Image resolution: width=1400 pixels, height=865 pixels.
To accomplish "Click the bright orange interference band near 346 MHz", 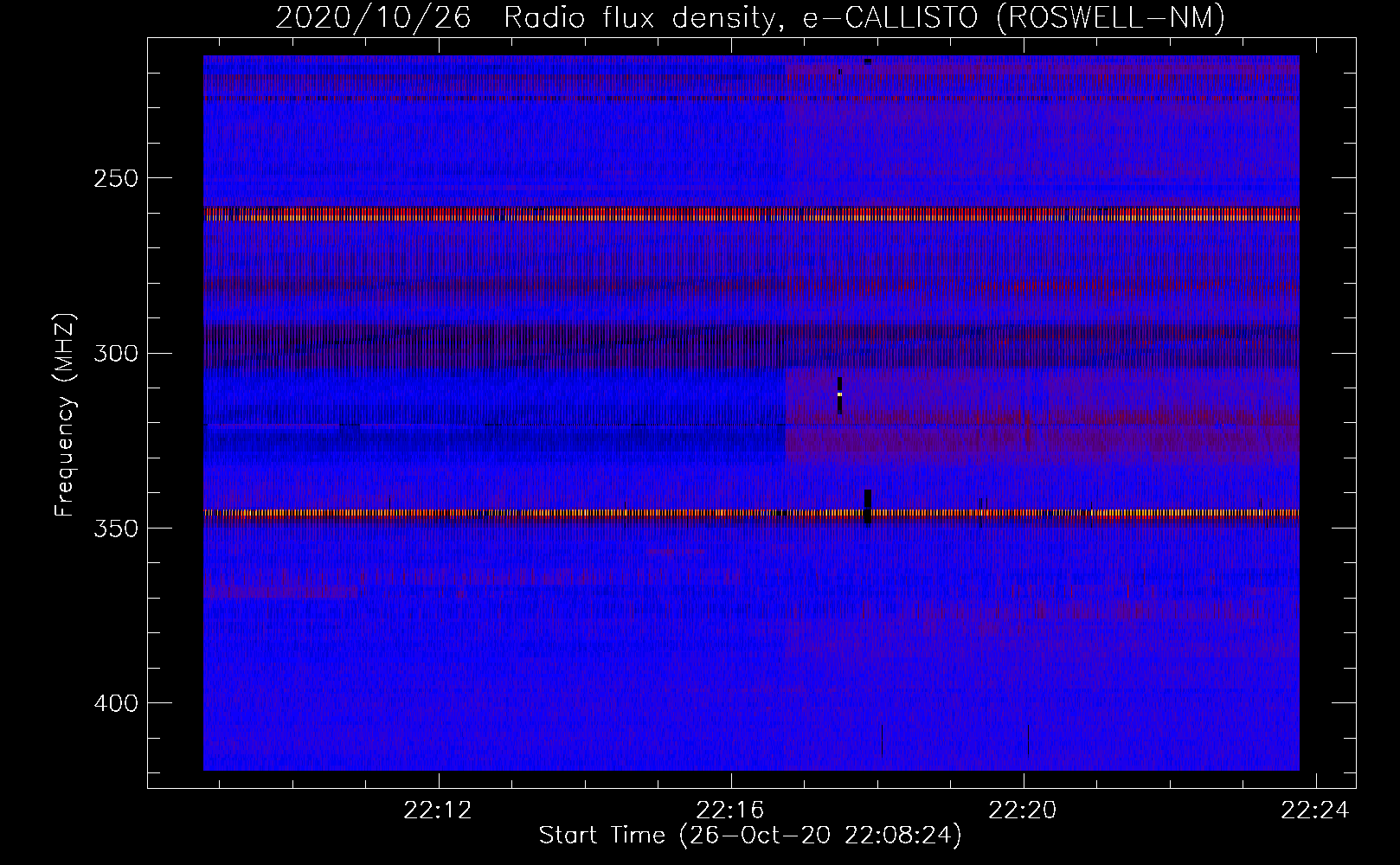I will [x=751, y=513].
